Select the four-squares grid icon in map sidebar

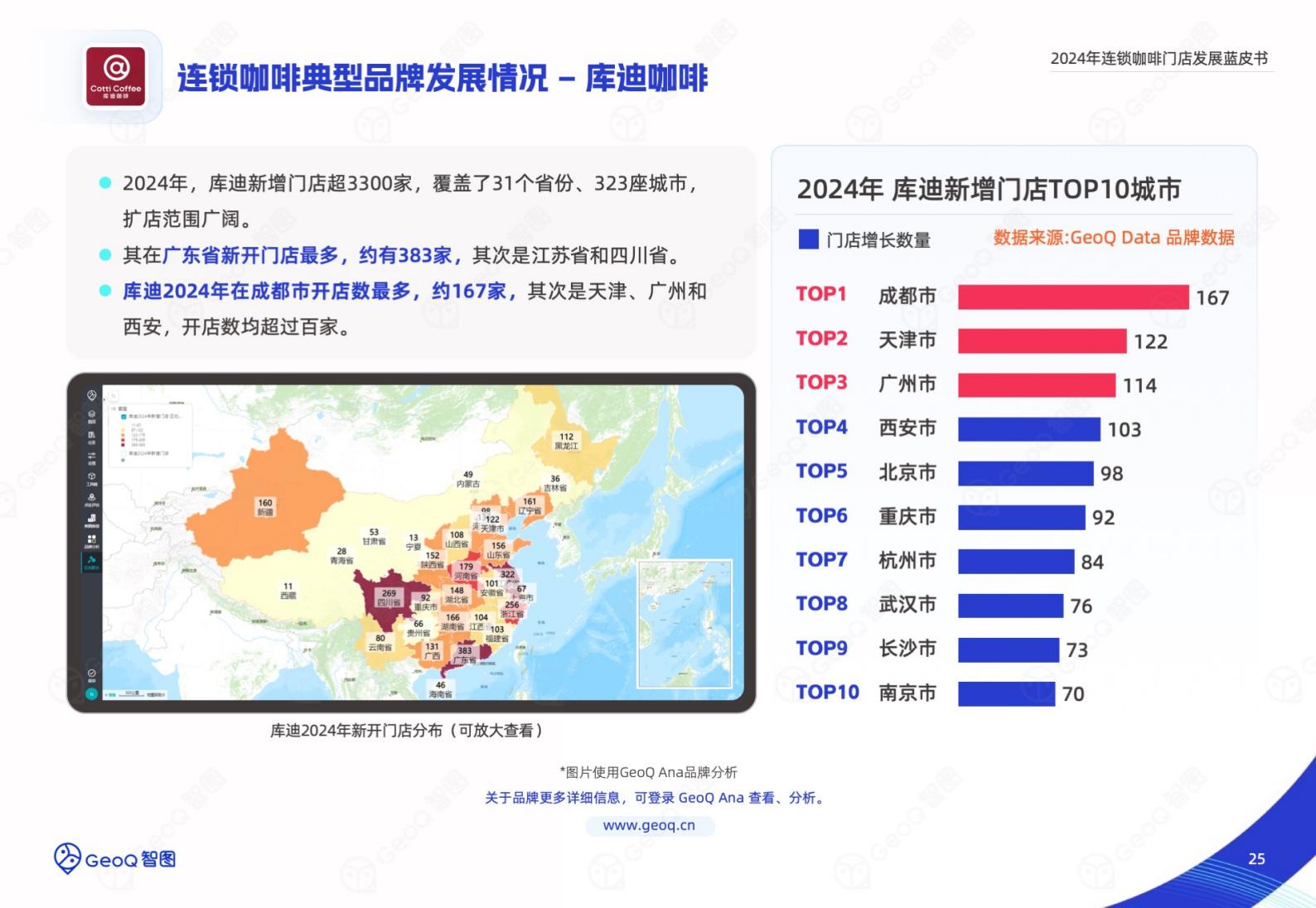tap(91, 539)
